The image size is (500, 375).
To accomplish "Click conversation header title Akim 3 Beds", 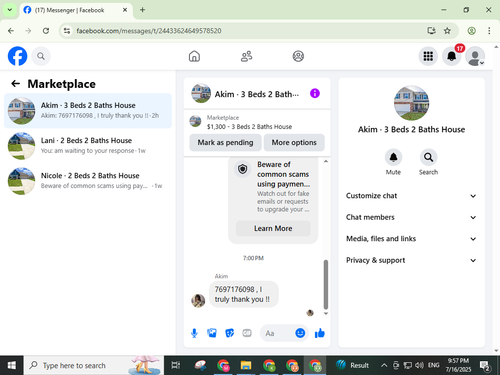I will point(257,94).
